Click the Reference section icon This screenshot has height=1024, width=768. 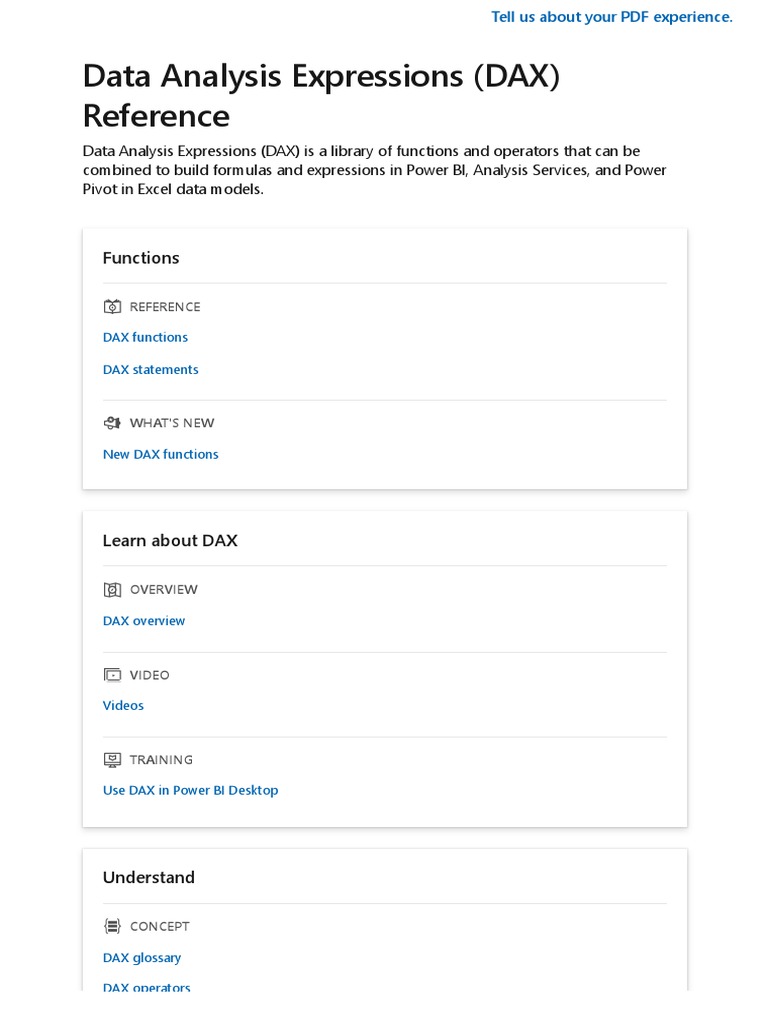pos(112,307)
